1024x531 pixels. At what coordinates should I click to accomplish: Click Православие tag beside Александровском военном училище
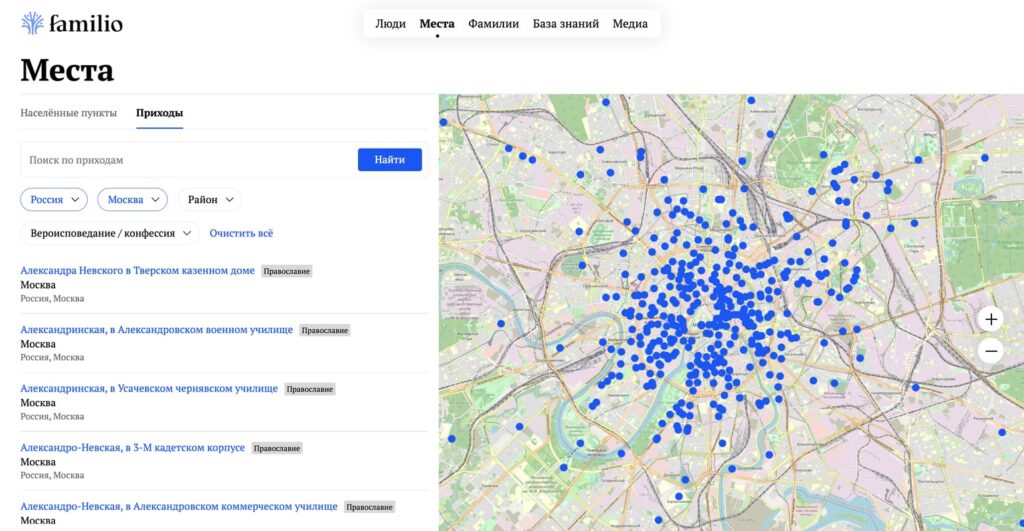325,330
